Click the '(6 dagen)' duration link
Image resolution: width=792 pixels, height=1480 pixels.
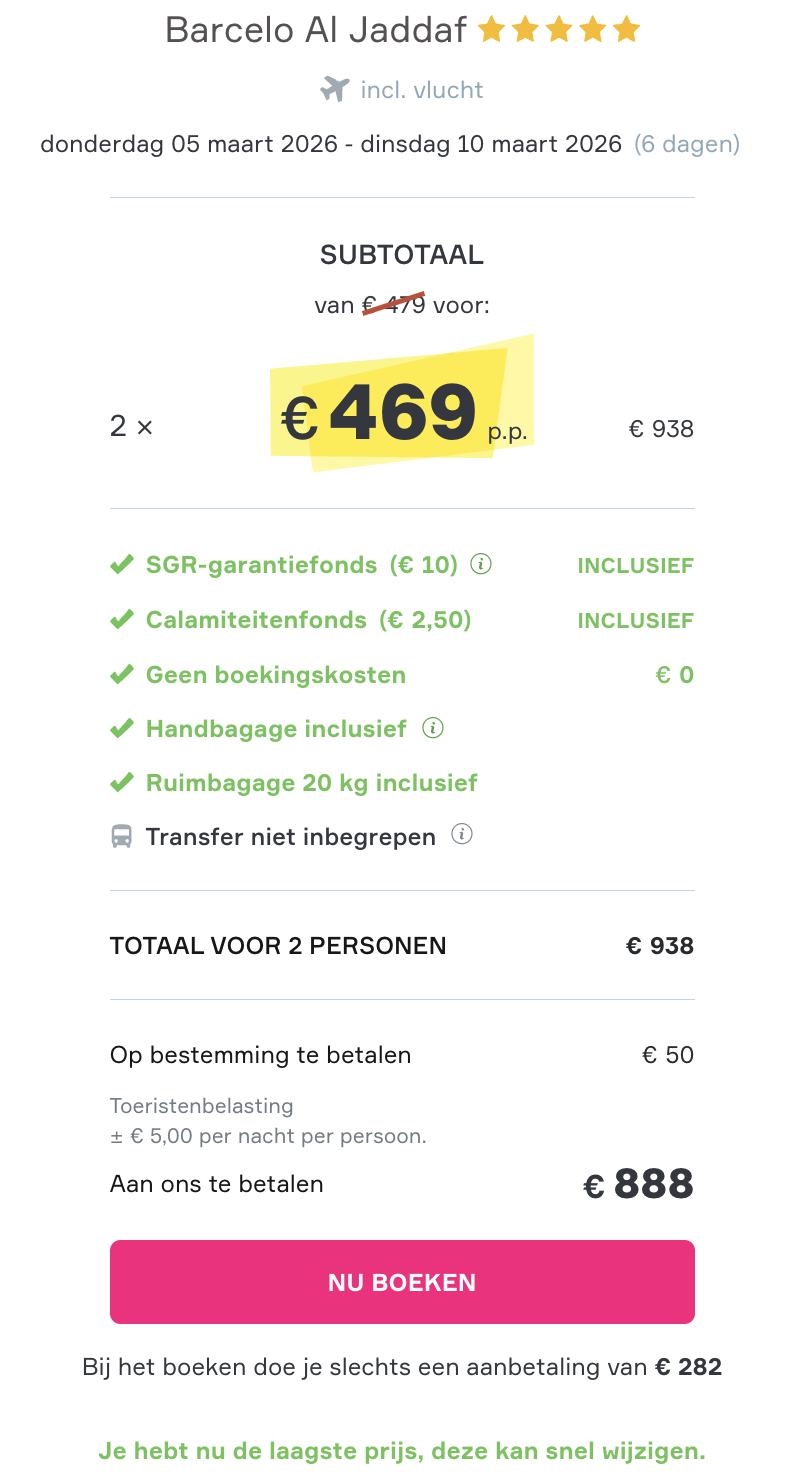click(687, 144)
